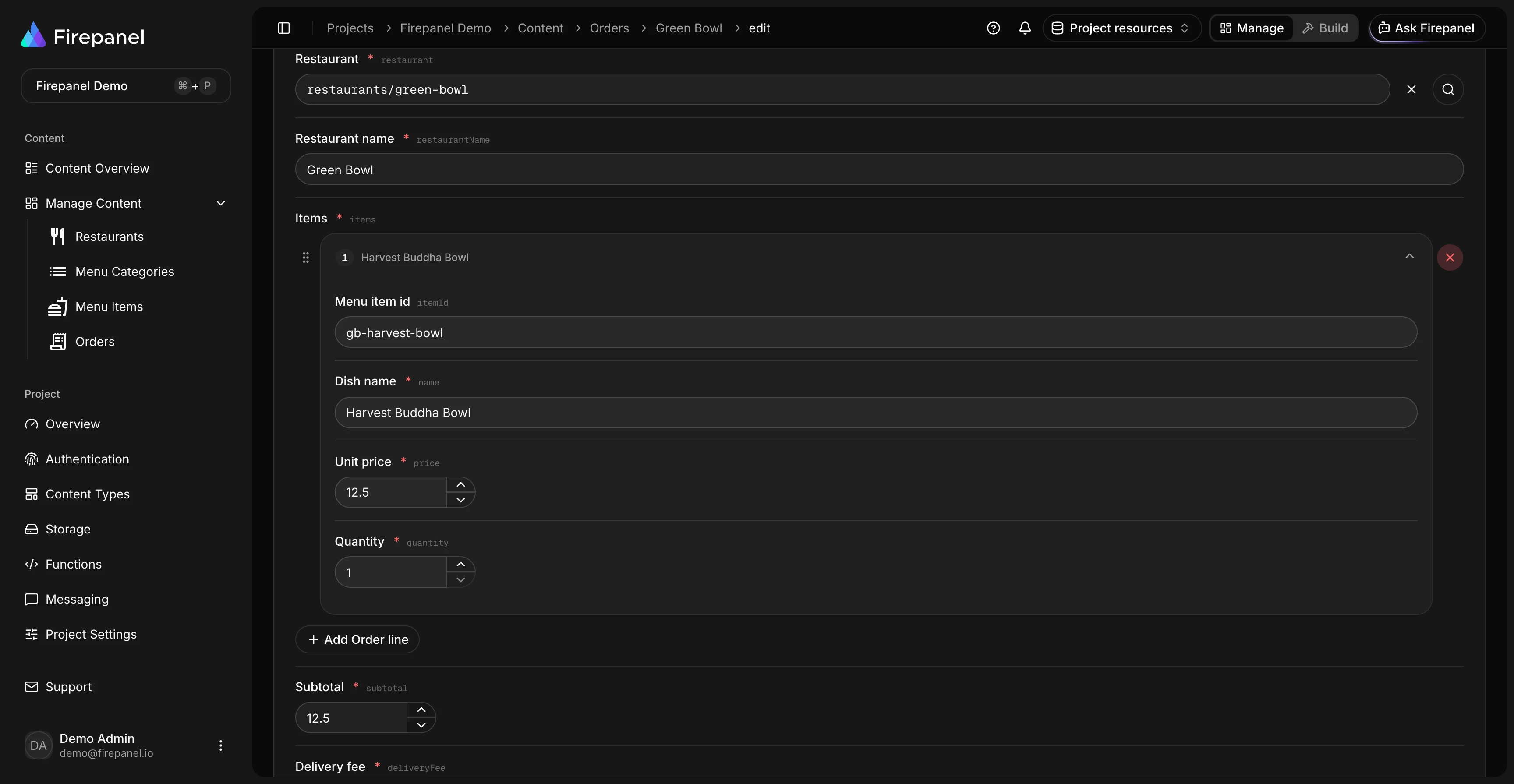Increase the Unit price value

click(x=461, y=485)
